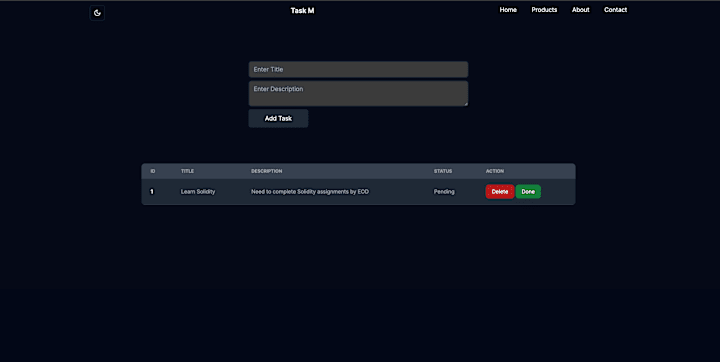Click the Description column header
The image size is (720, 362).
pyautogui.click(x=266, y=171)
